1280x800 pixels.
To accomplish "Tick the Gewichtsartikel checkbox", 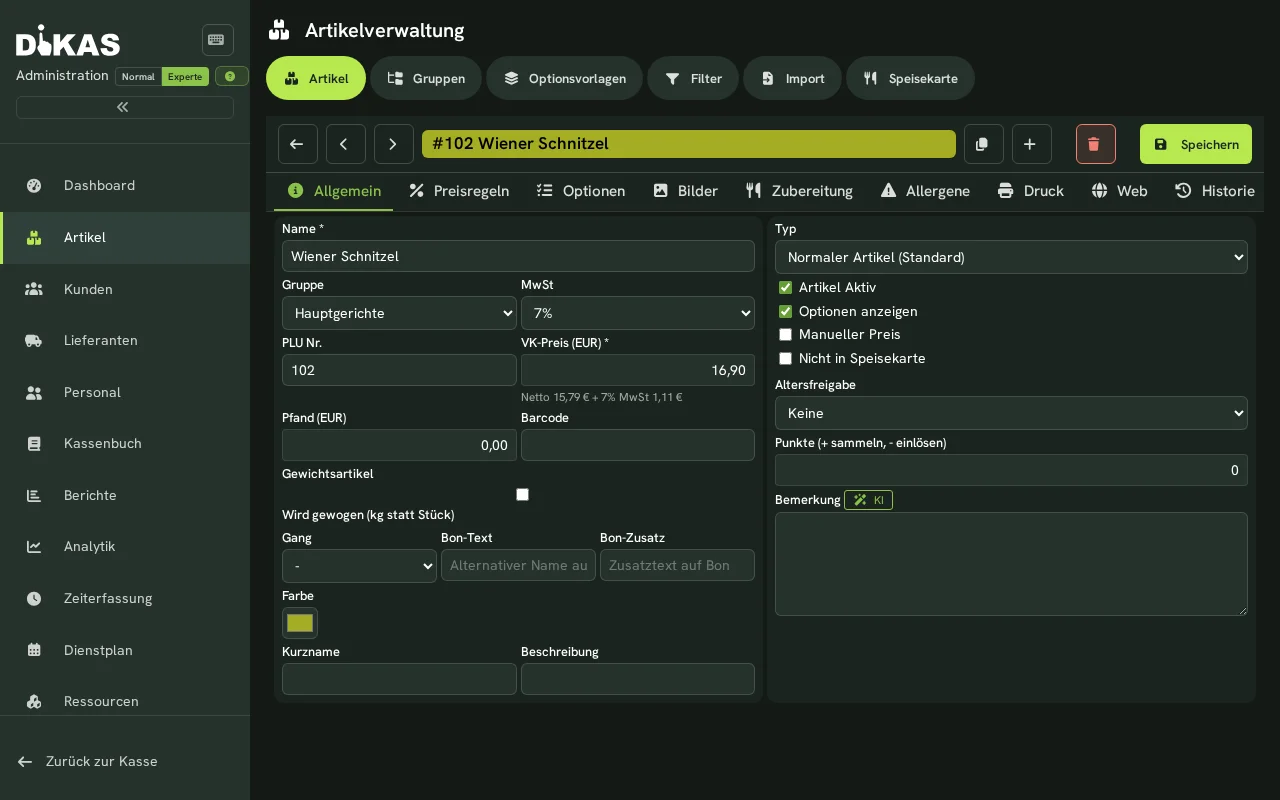I will tap(522, 494).
